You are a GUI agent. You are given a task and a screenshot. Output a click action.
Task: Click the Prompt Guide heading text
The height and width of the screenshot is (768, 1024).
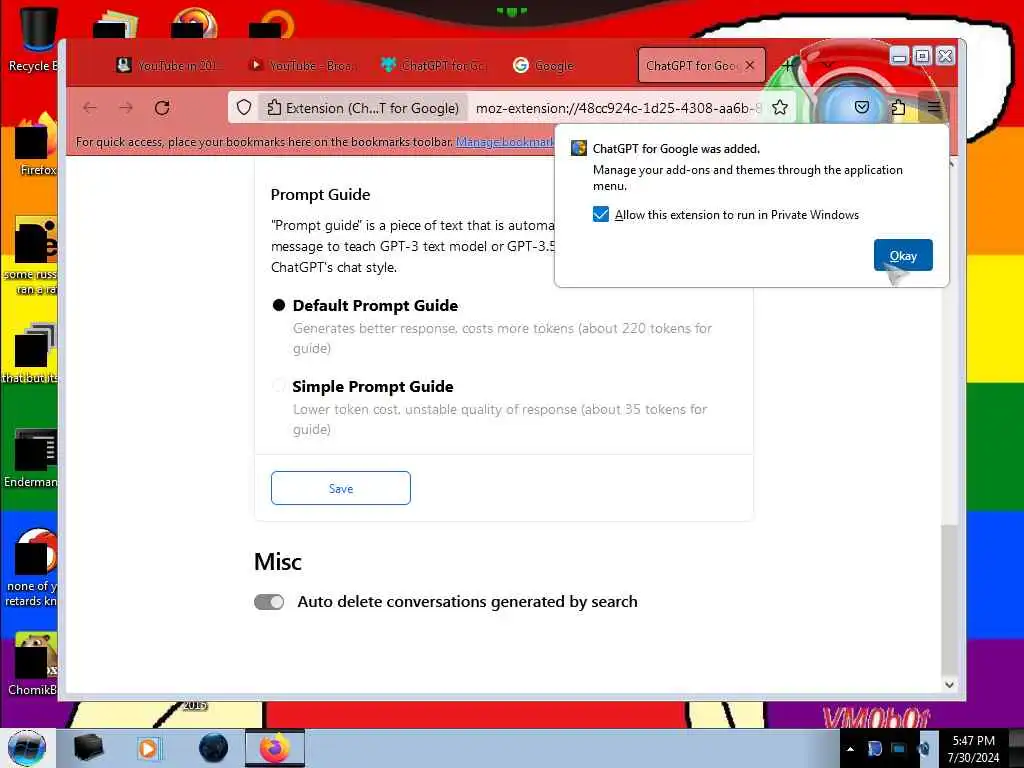pyautogui.click(x=320, y=195)
